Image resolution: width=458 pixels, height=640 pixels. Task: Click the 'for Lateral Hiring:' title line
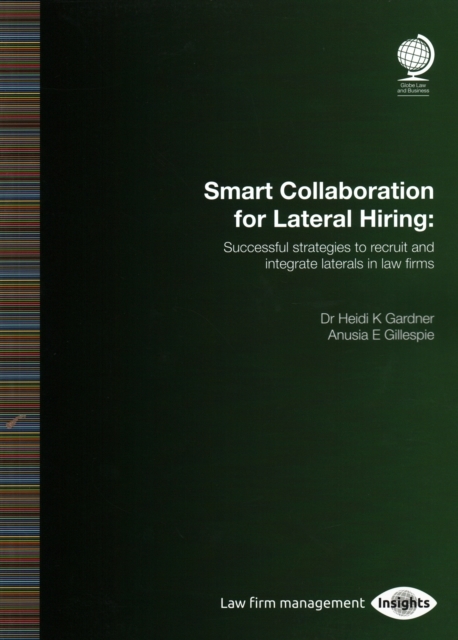[333, 219]
